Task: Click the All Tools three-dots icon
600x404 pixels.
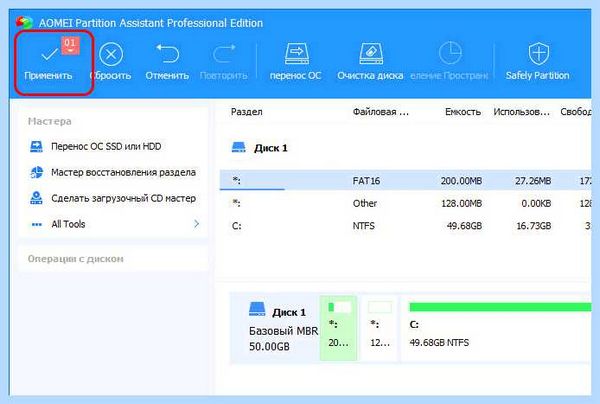Action: pyautogui.click(x=37, y=225)
